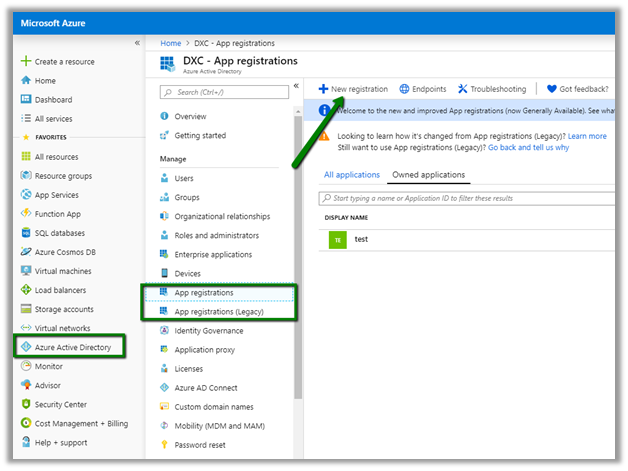Click the New registration plus icon
This screenshot has width=628, height=471.
324,89
